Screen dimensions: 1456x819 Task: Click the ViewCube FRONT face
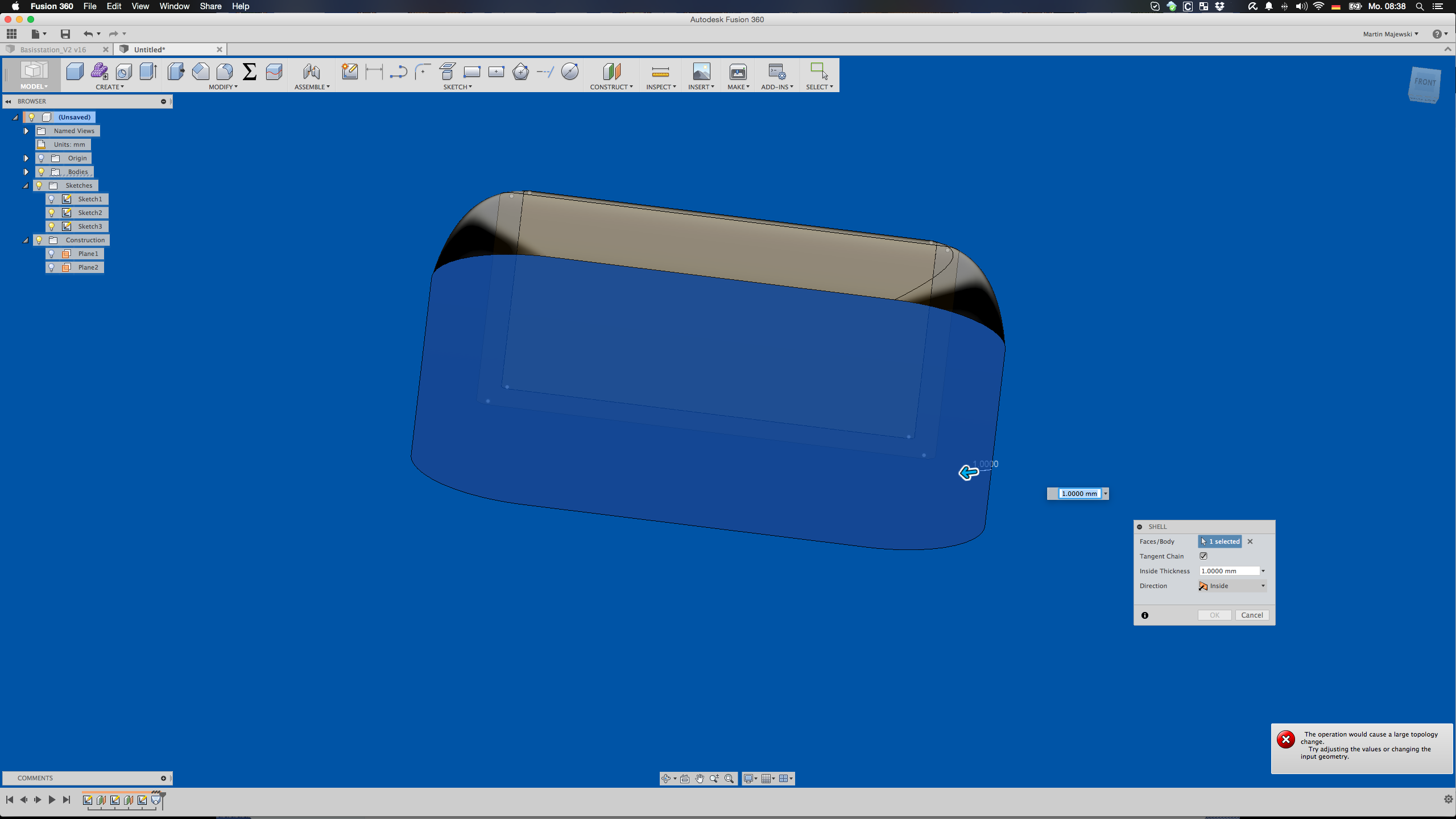point(1424,83)
